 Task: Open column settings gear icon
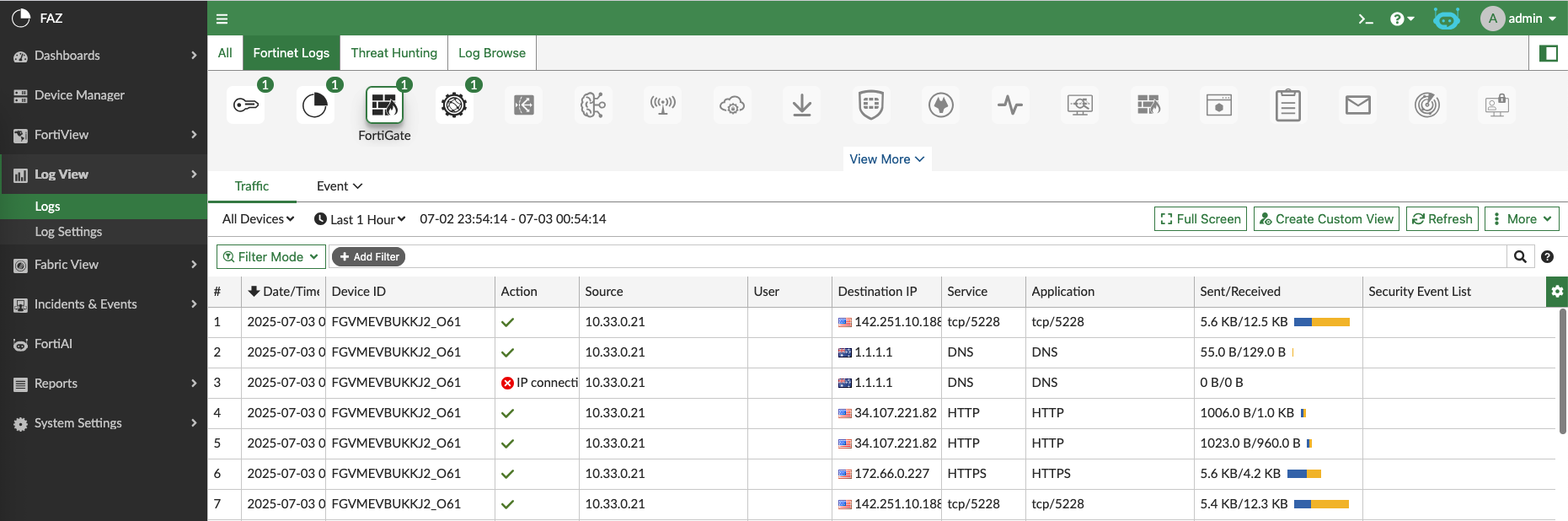click(1556, 292)
